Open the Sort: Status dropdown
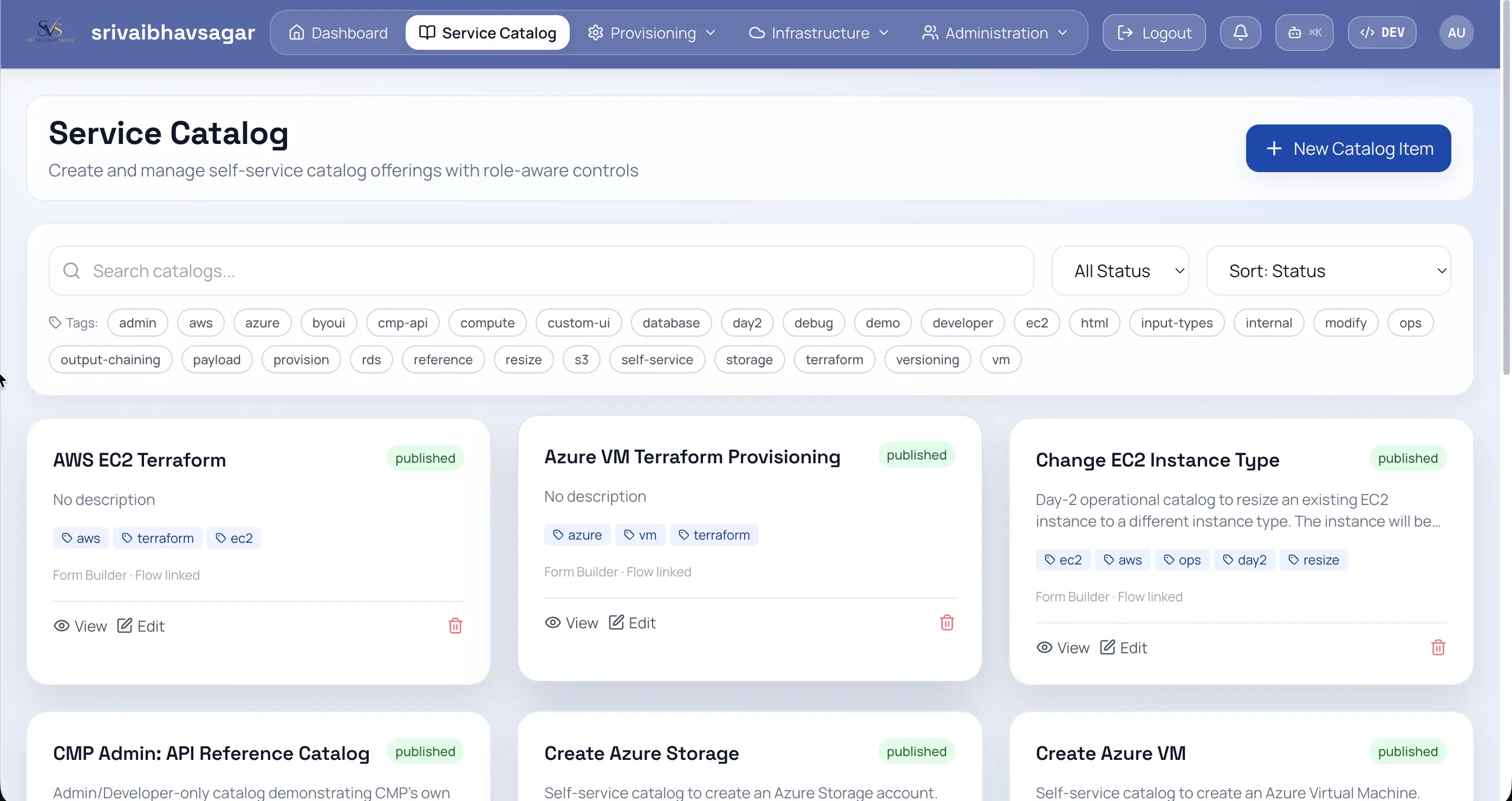The image size is (1512, 801). tap(1328, 270)
